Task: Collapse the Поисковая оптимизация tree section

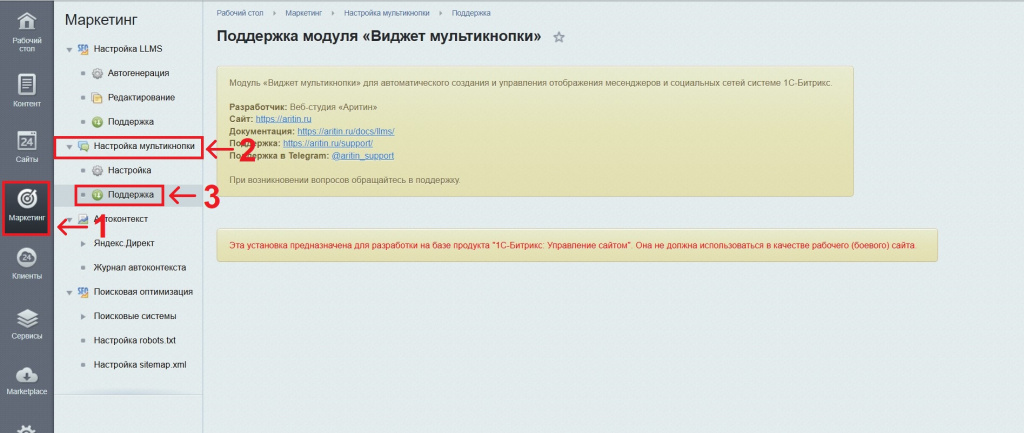Action: point(69,293)
